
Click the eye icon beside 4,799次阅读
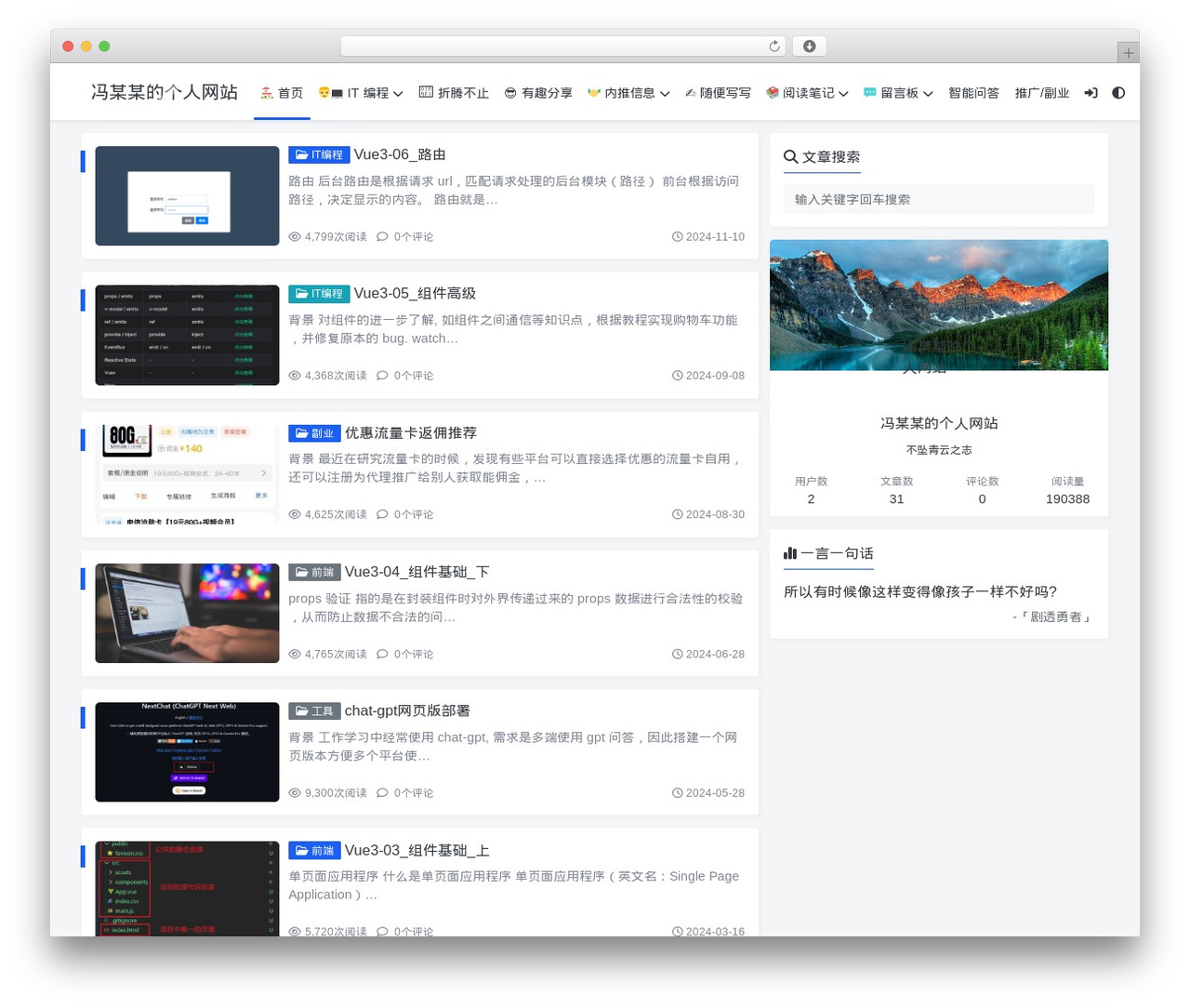click(295, 237)
